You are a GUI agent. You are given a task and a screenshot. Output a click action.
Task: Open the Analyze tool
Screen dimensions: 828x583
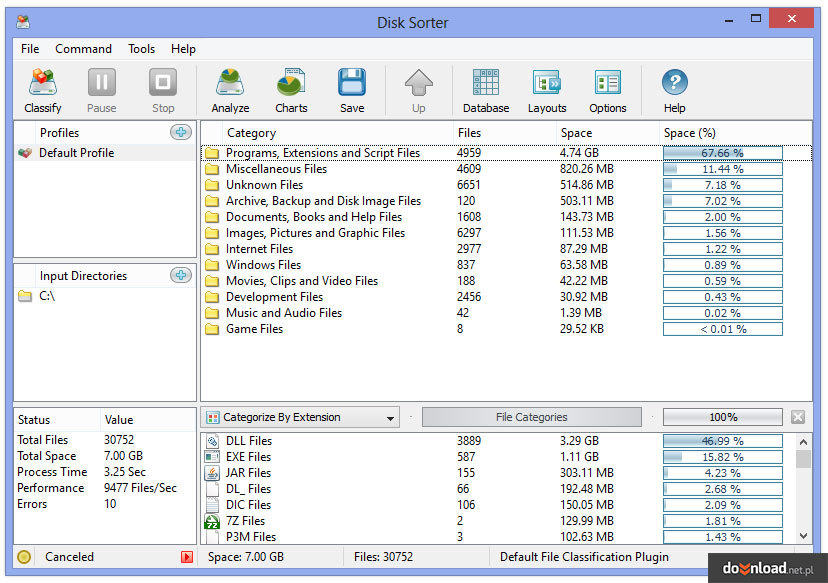[x=230, y=91]
